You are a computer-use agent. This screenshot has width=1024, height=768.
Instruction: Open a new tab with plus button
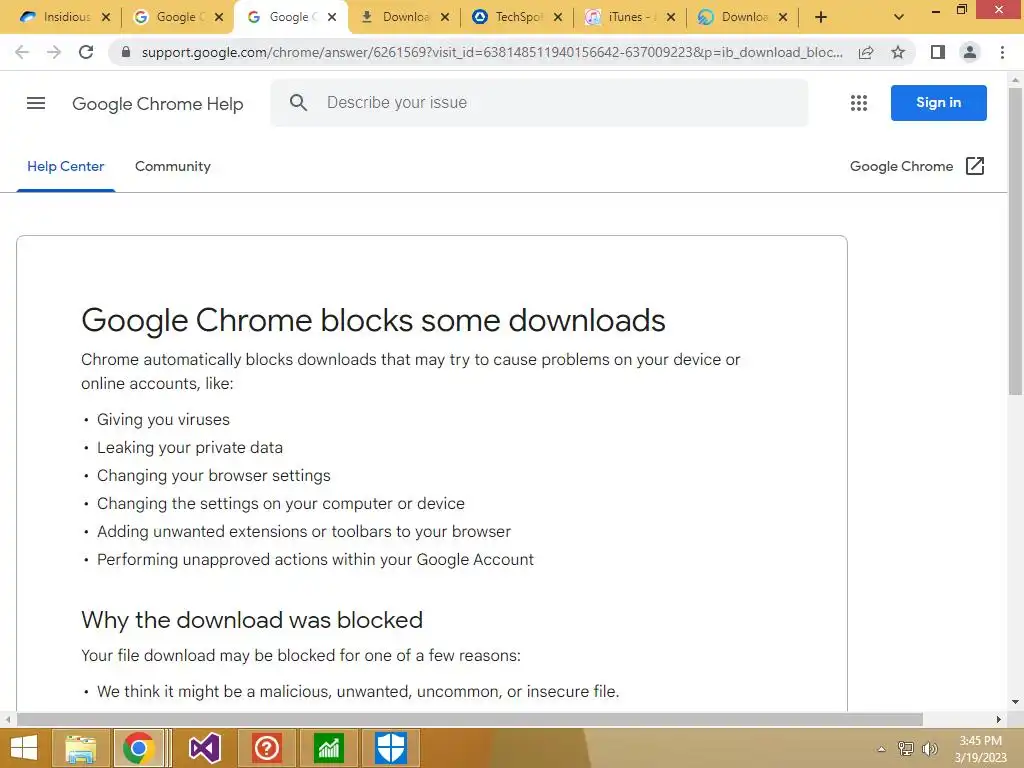[x=821, y=18]
